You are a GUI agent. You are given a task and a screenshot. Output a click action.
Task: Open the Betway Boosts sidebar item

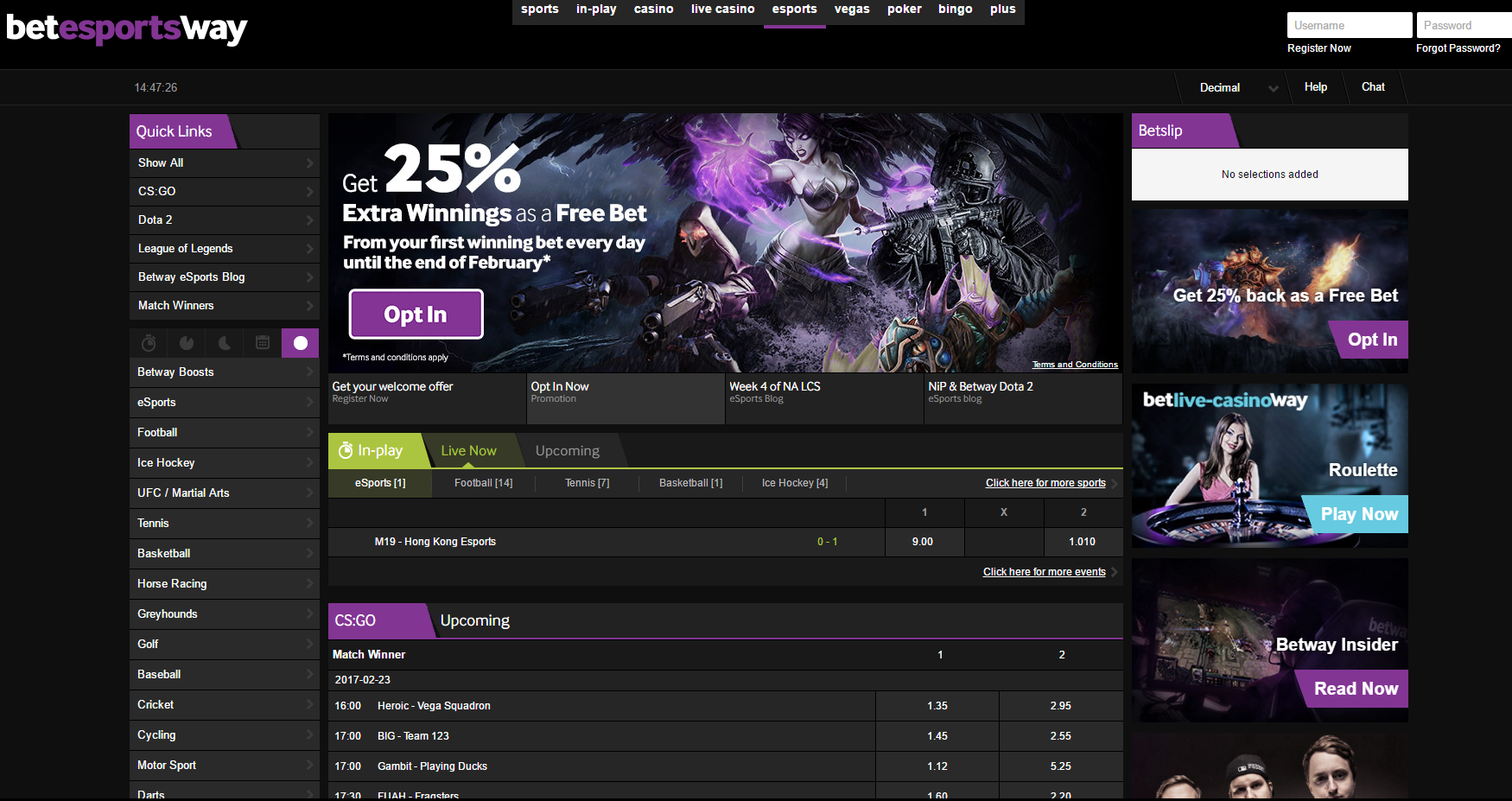click(225, 372)
